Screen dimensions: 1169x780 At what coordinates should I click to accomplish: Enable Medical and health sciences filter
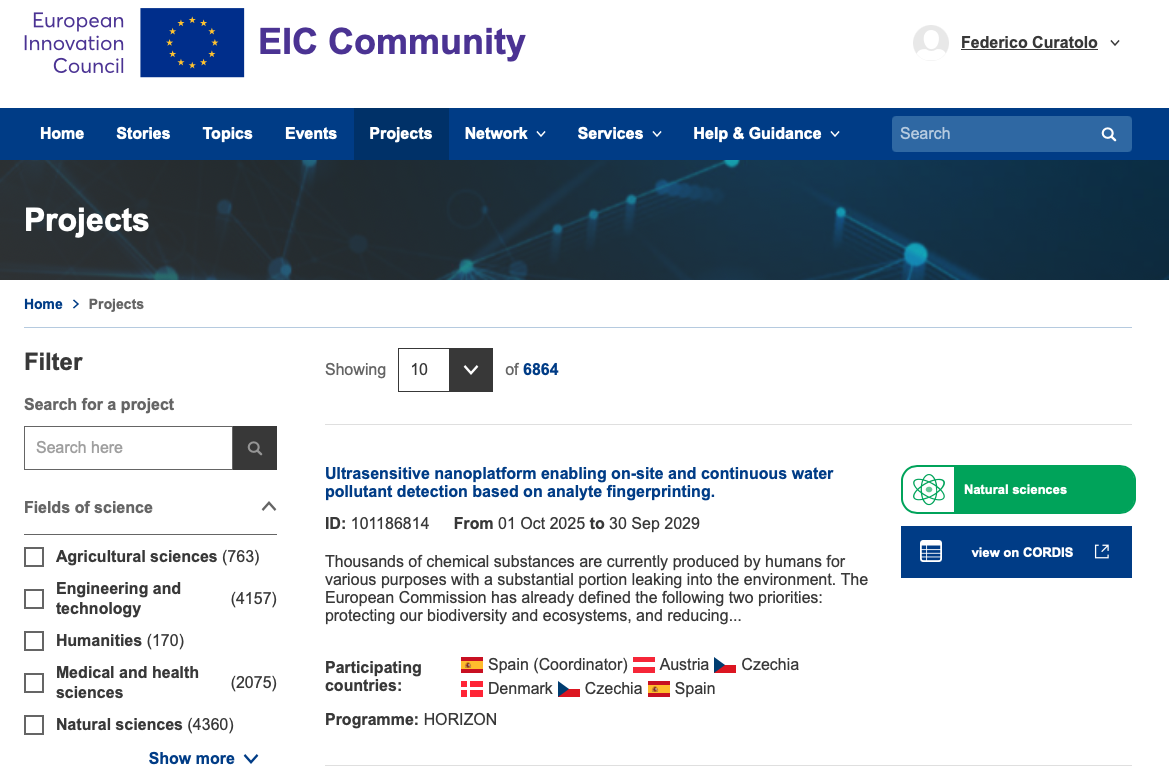tap(34, 683)
